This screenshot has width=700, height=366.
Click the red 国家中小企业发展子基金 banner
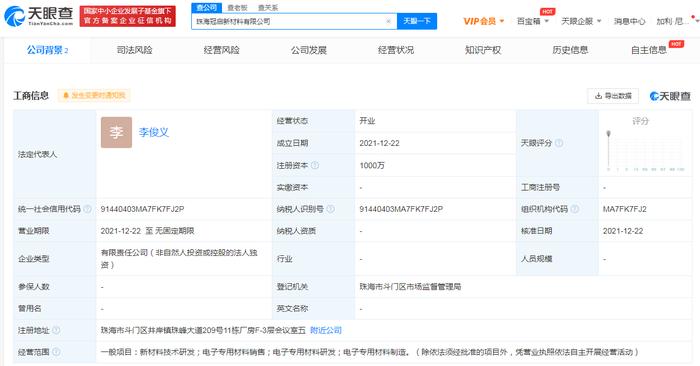tap(128, 16)
